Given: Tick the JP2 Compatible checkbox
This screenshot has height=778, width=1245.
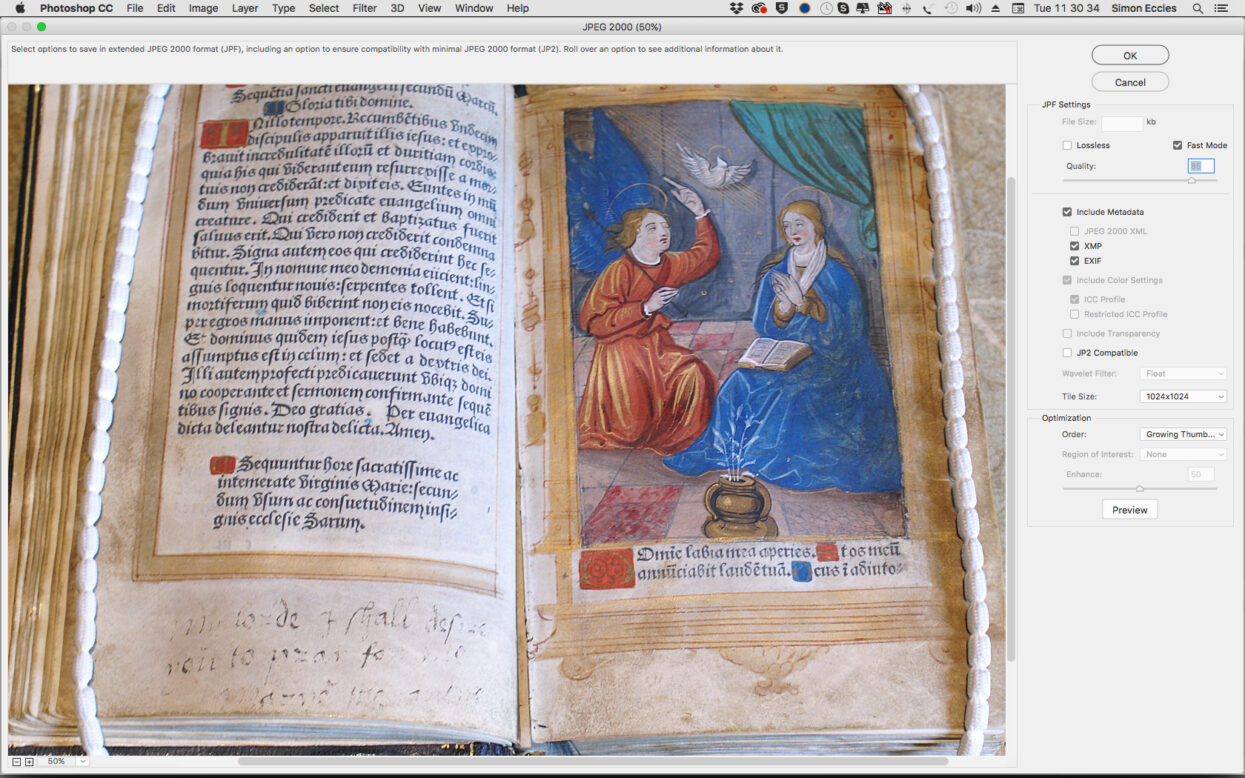Looking at the screenshot, I should coord(1067,353).
